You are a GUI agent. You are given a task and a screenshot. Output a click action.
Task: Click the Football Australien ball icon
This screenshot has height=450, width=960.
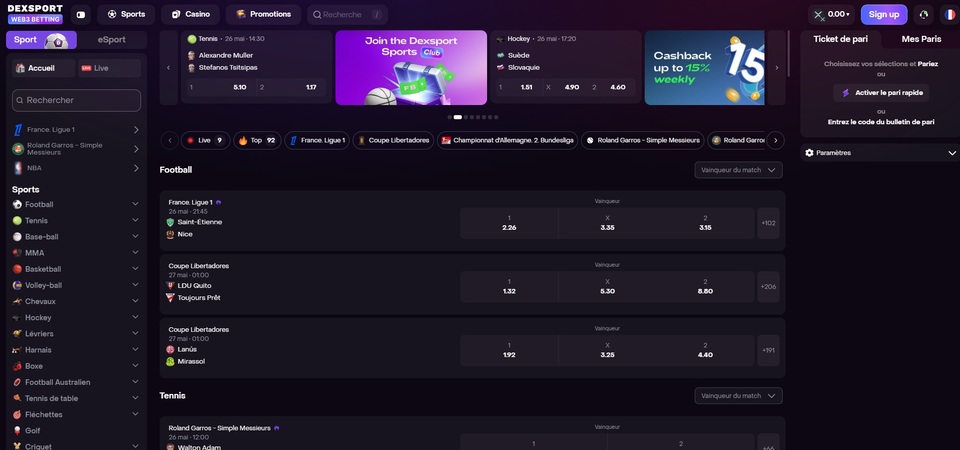(17, 382)
